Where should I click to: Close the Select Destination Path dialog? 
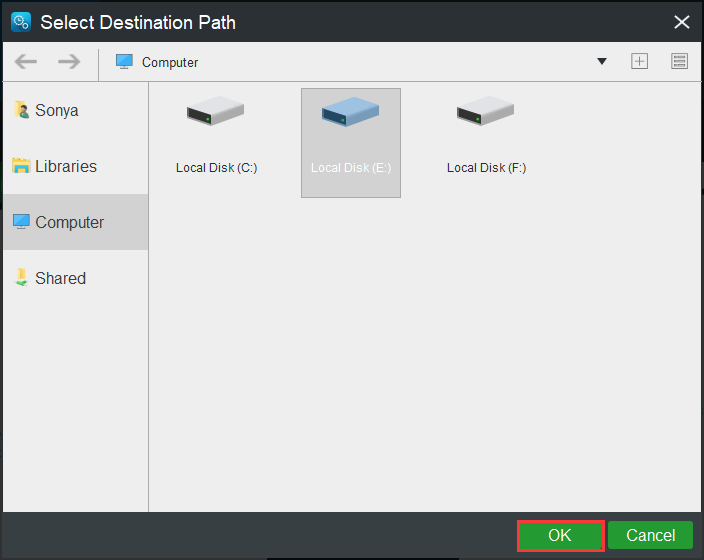pos(682,22)
